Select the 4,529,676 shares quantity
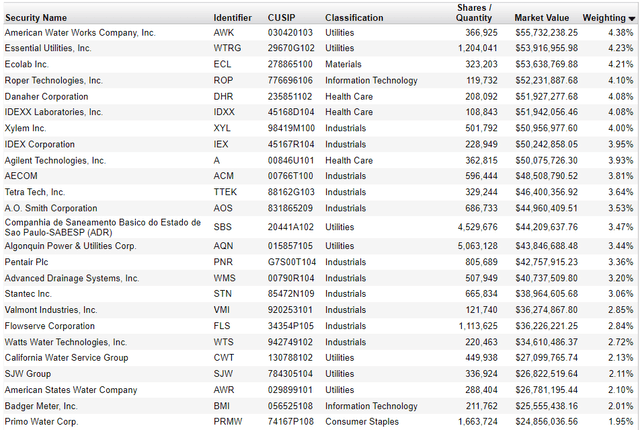The image size is (640, 430). 478,227
